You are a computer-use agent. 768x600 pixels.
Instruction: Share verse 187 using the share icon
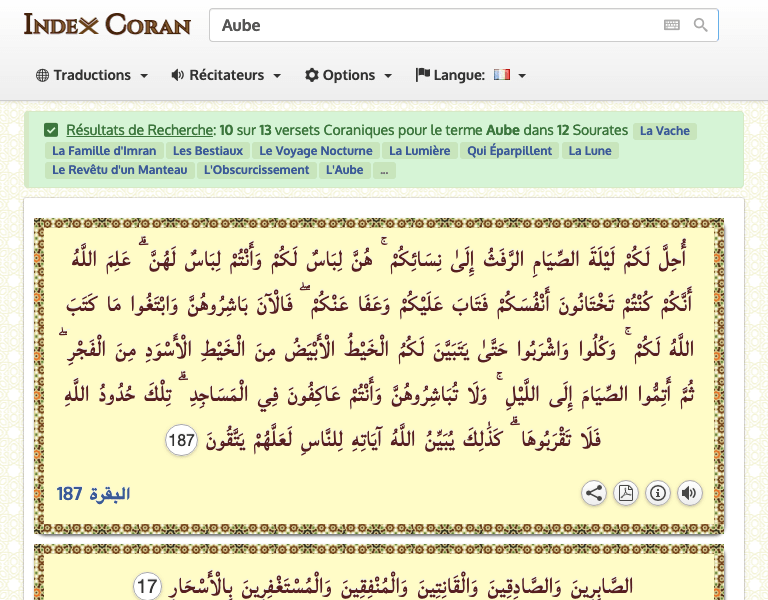click(594, 493)
